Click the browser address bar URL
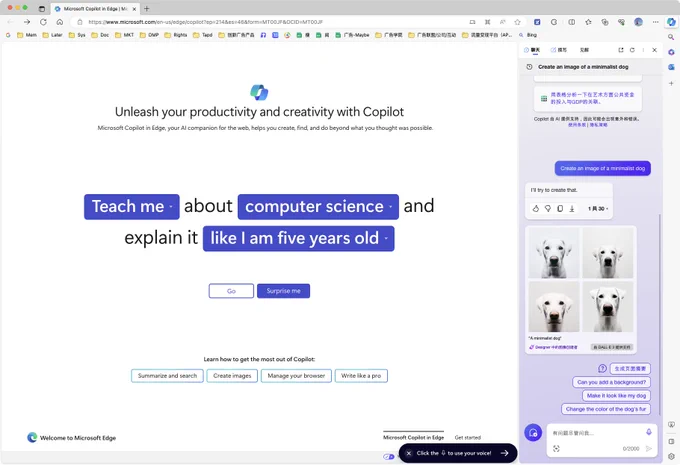This screenshot has height=465, width=680. click(206, 22)
